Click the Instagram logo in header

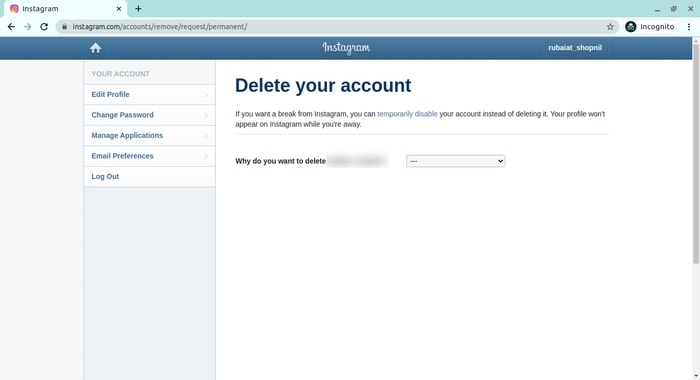coord(346,48)
